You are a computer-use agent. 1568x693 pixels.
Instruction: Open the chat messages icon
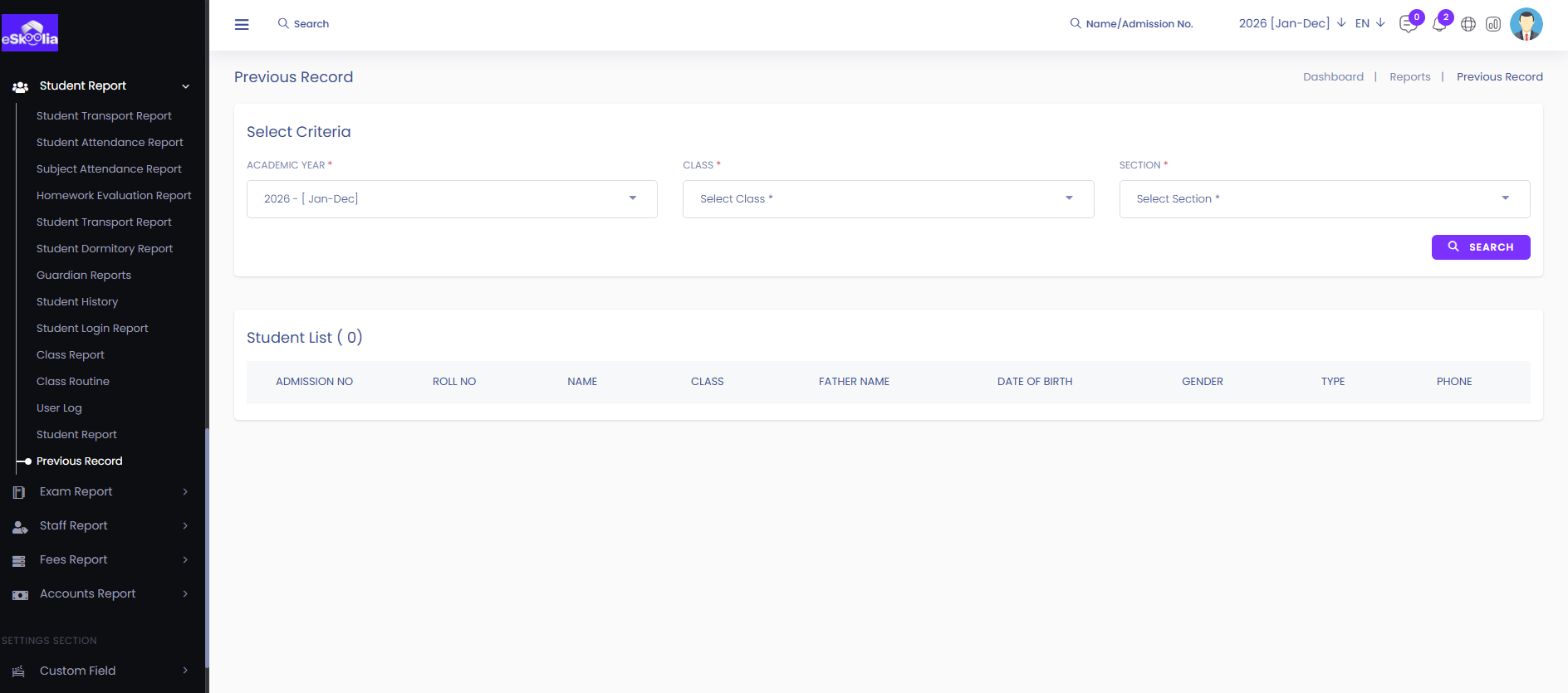click(x=1408, y=24)
